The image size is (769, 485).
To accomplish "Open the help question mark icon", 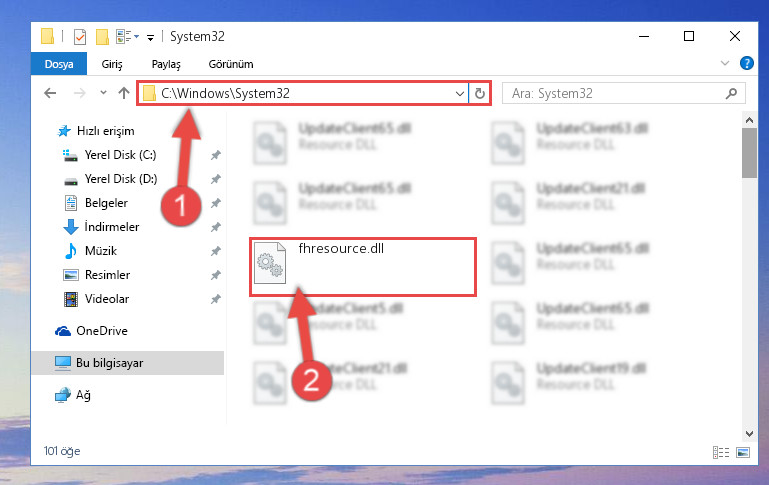I will pos(746,63).
